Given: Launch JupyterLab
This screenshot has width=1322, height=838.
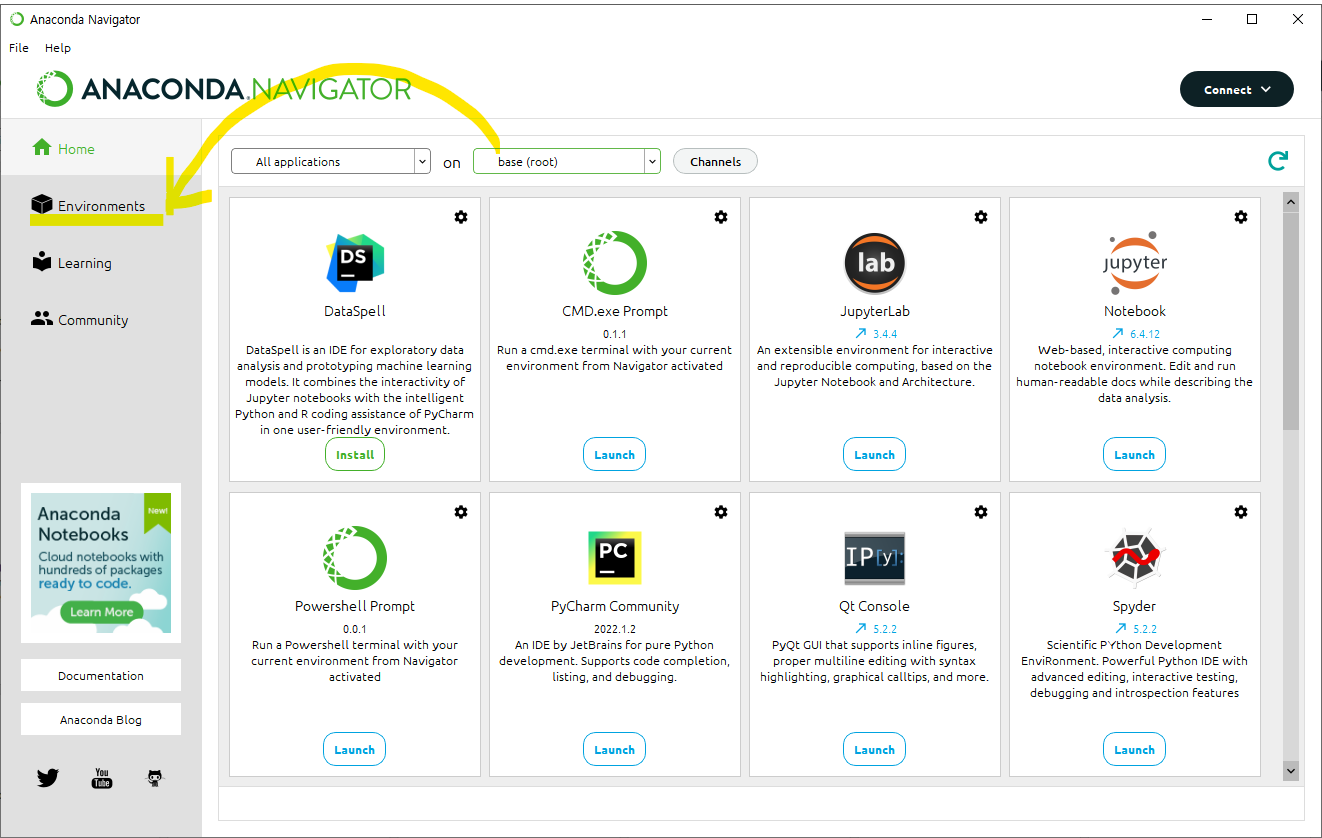Looking at the screenshot, I should pos(875,454).
